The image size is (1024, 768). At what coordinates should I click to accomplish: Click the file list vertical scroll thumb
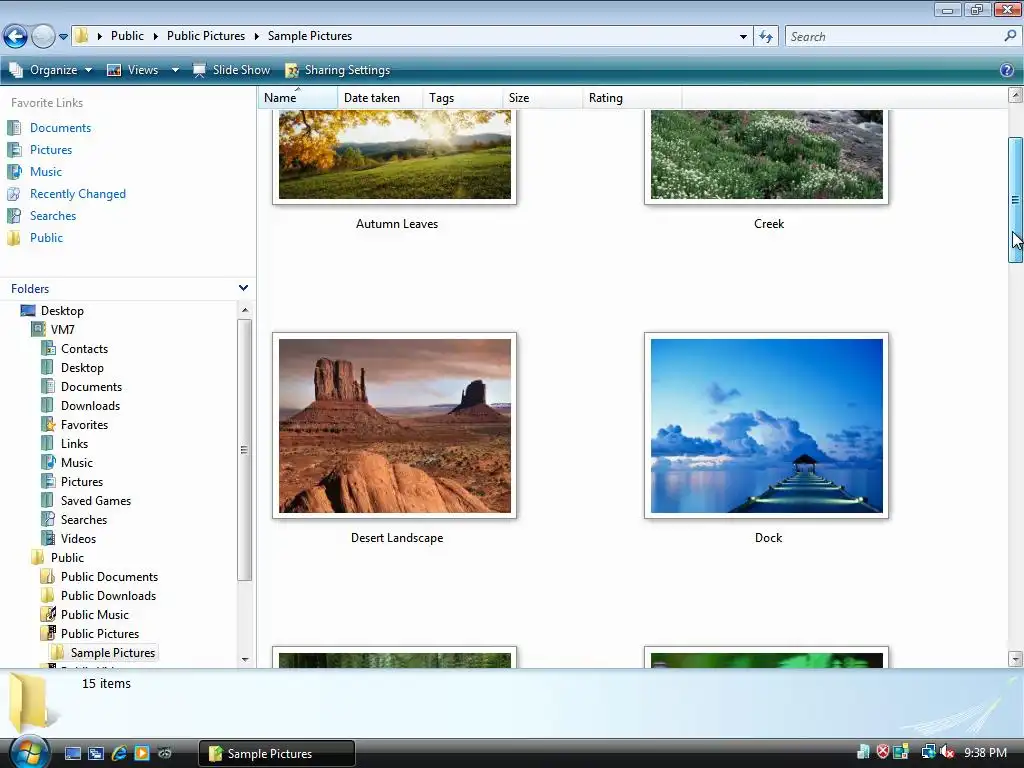[x=1015, y=200]
